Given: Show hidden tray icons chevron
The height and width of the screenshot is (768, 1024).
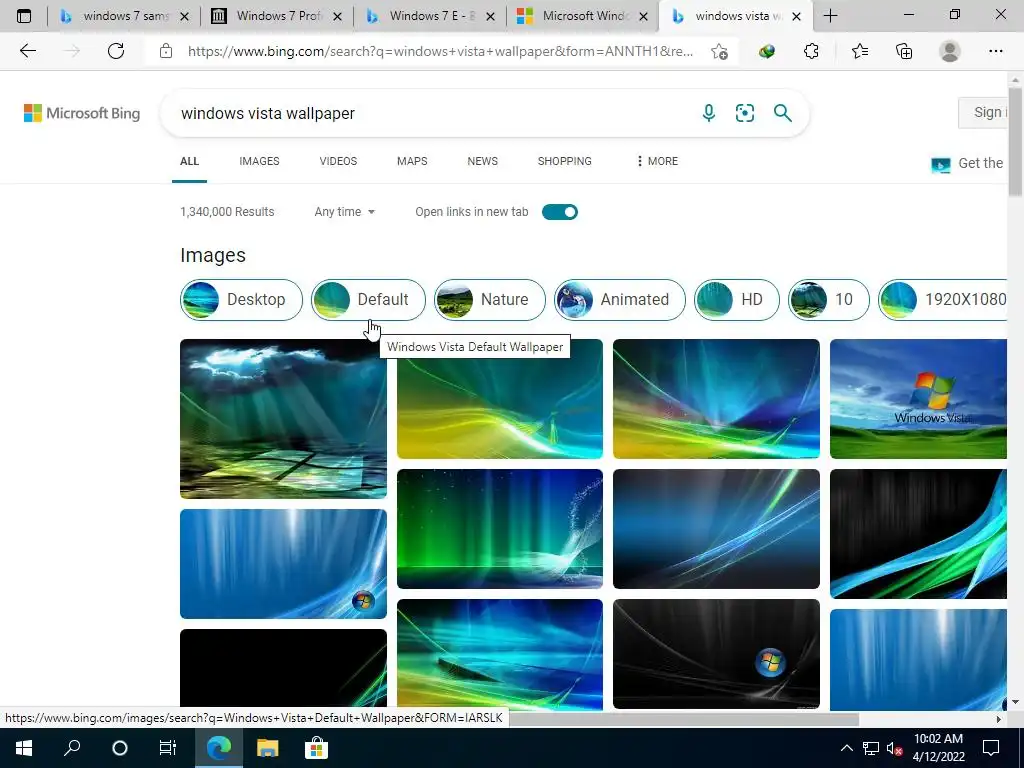Looking at the screenshot, I should pyautogui.click(x=846, y=748).
